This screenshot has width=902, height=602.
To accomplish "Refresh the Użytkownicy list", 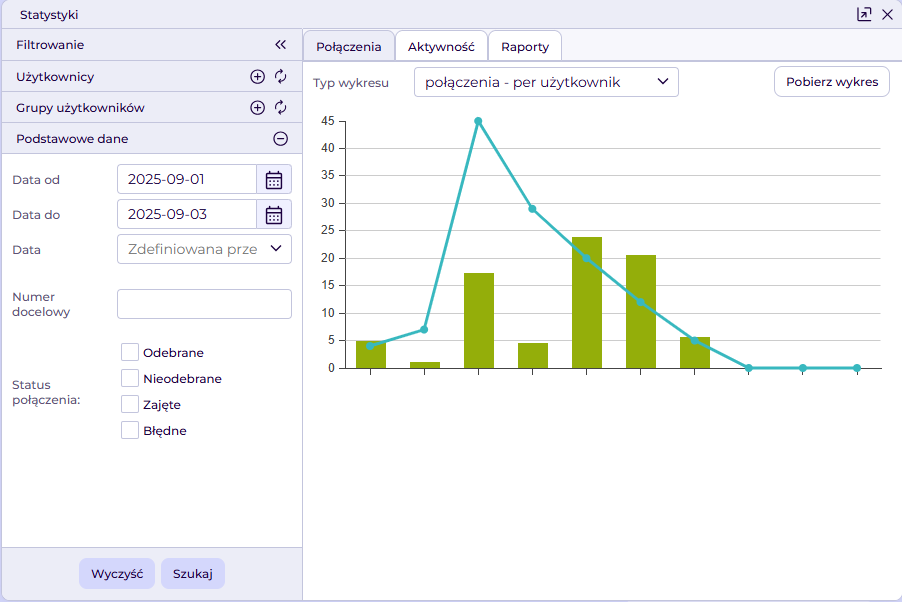I will (281, 77).
